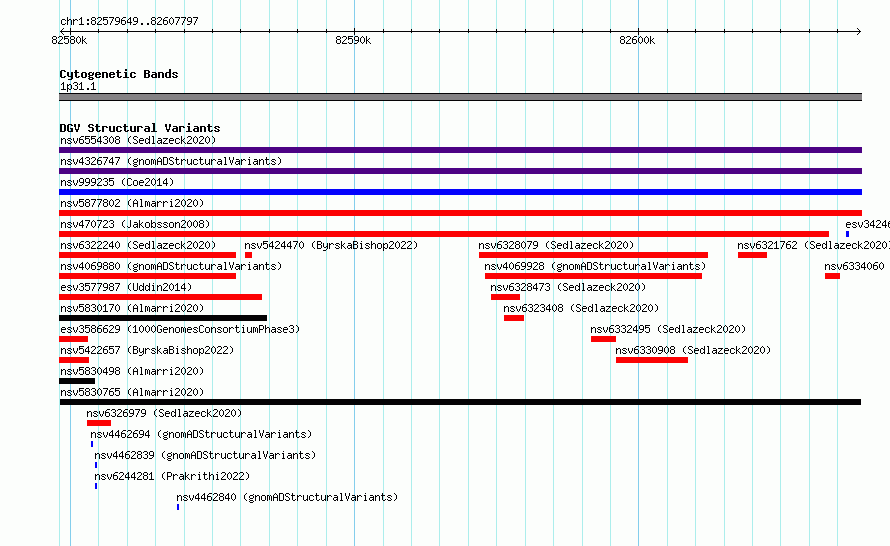Open the nsv4069928 (gnomADStructuralVariants) label
Viewport: 890px width, 546px height.
[x=595, y=266]
